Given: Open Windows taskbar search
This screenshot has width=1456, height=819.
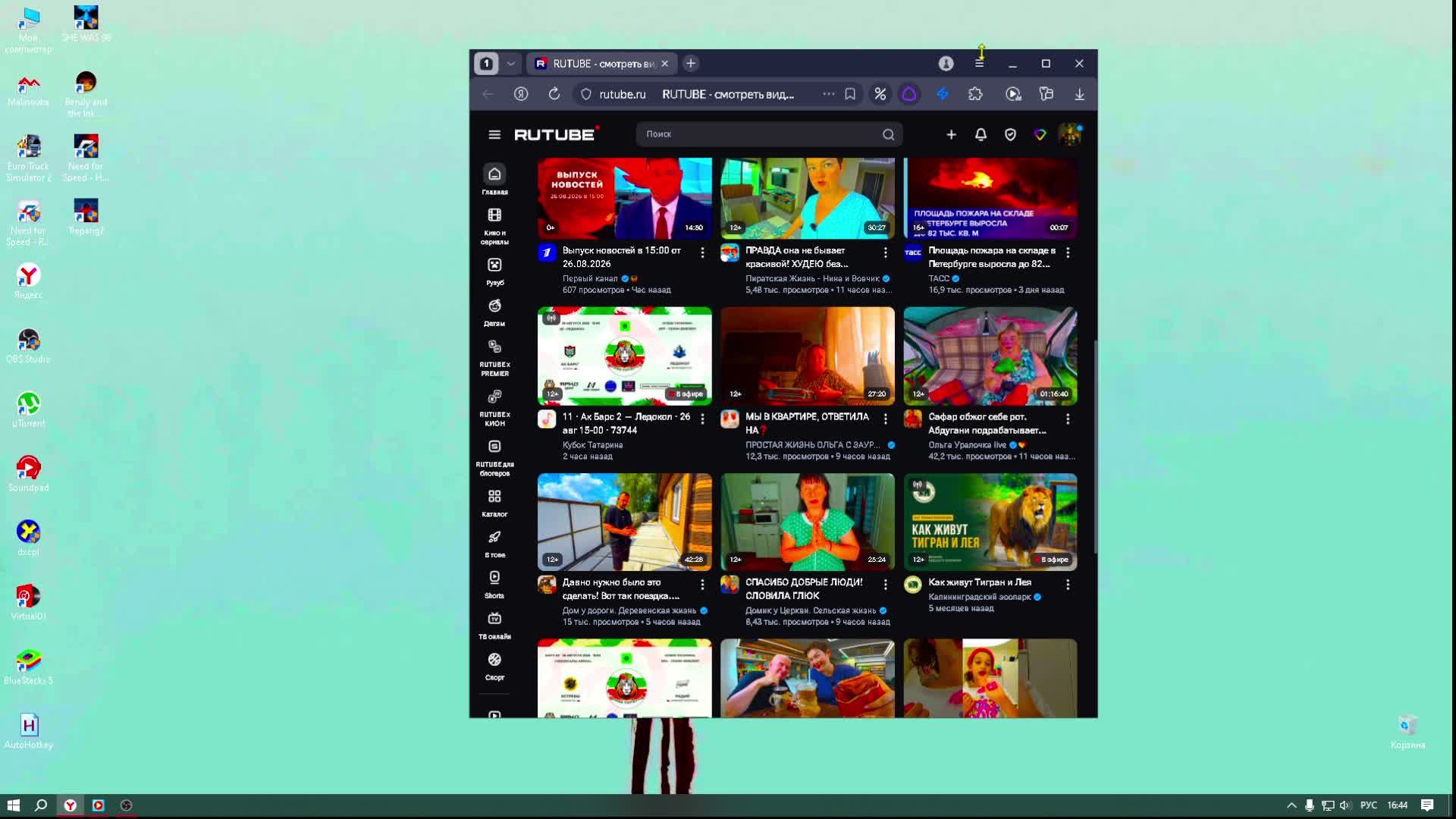Looking at the screenshot, I should 41,805.
